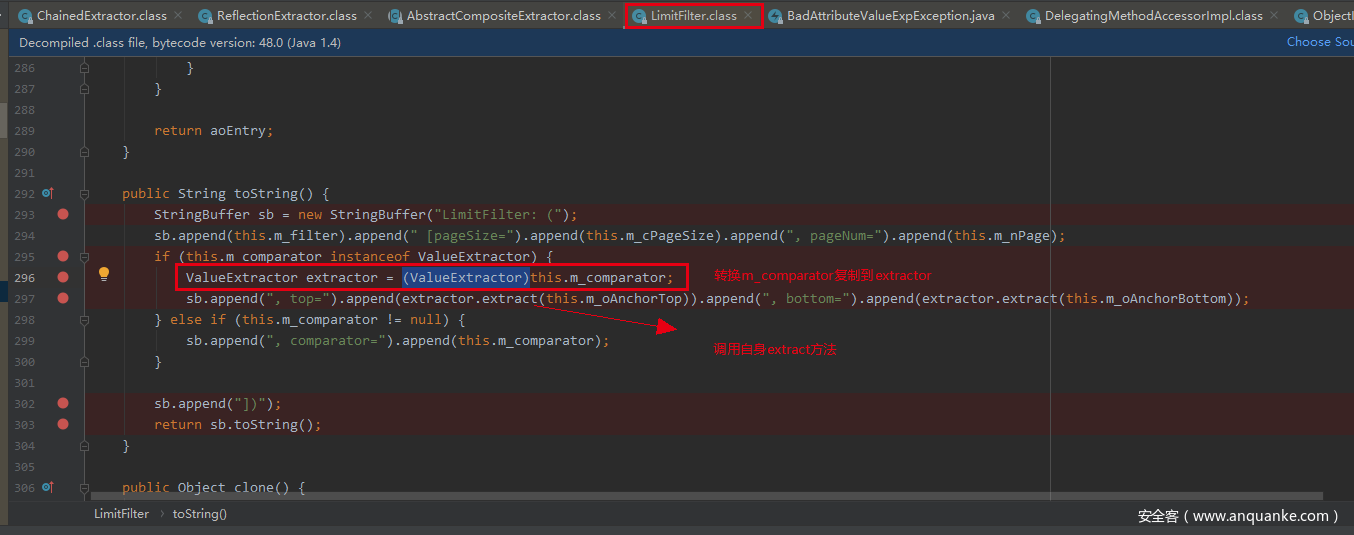Image resolution: width=1354 pixels, height=535 pixels.
Task: Toggle the breakpoint on line 296
Action: coord(63,277)
